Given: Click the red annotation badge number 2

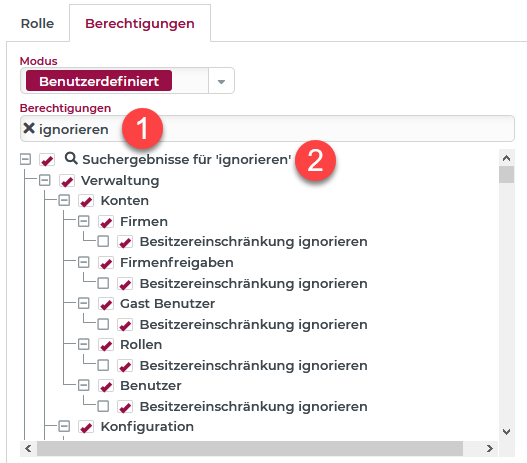Looking at the screenshot, I should [x=315, y=161].
